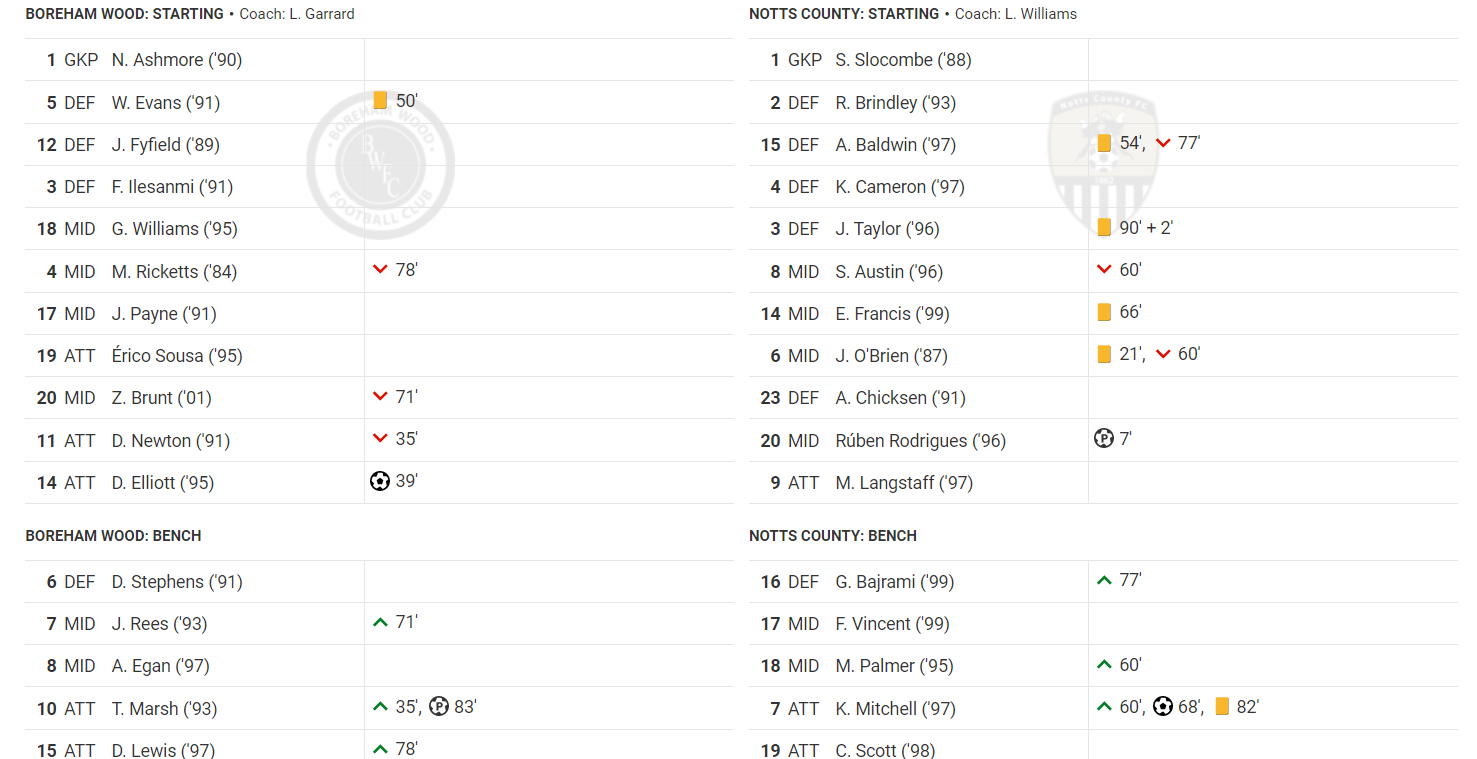Click J. Taylor's yellow card icon
The image size is (1477, 759).
[1104, 228]
